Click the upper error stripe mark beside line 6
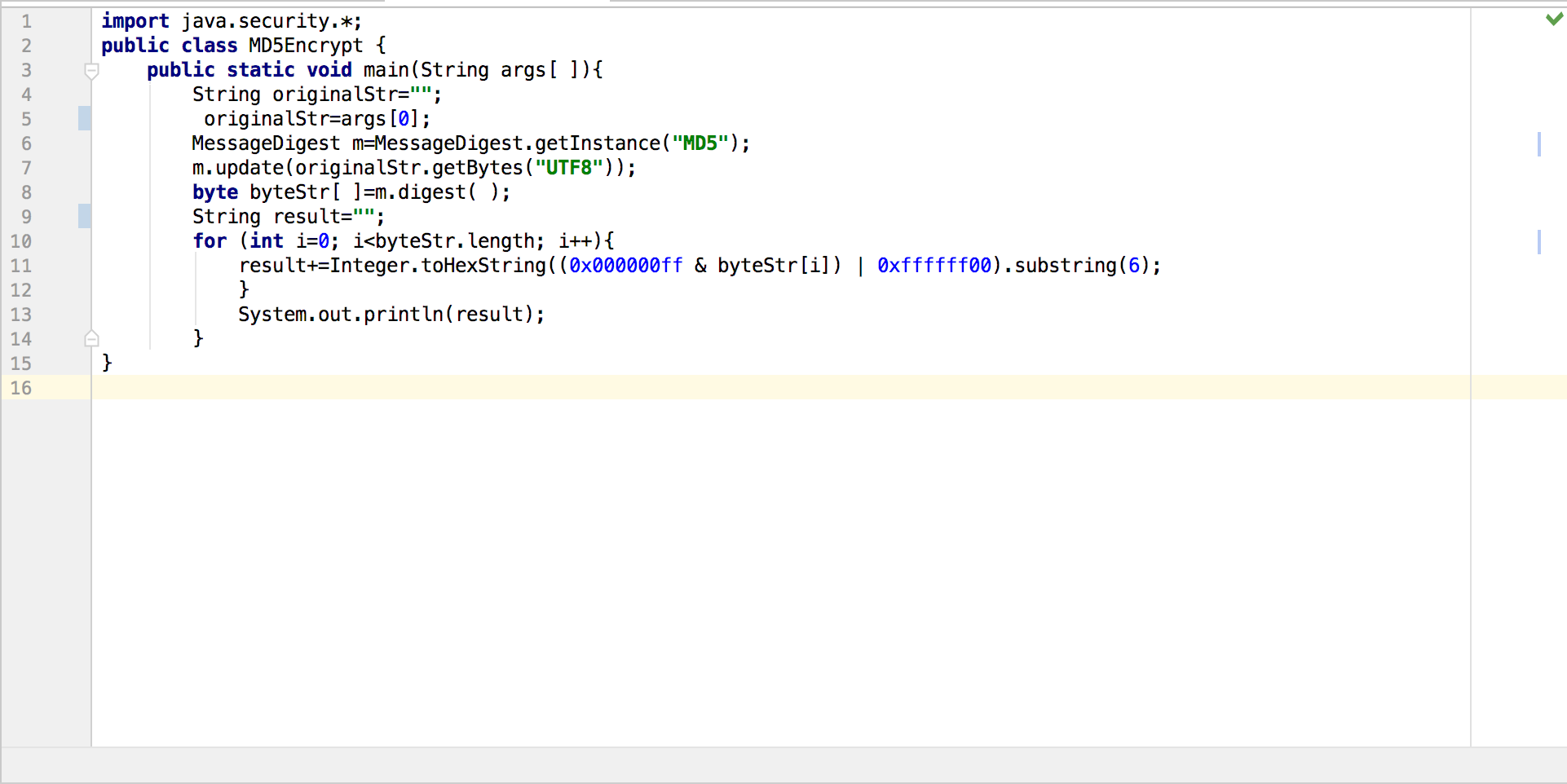Image resolution: width=1567 pixels, height=784 pixels. [1538, 144]
